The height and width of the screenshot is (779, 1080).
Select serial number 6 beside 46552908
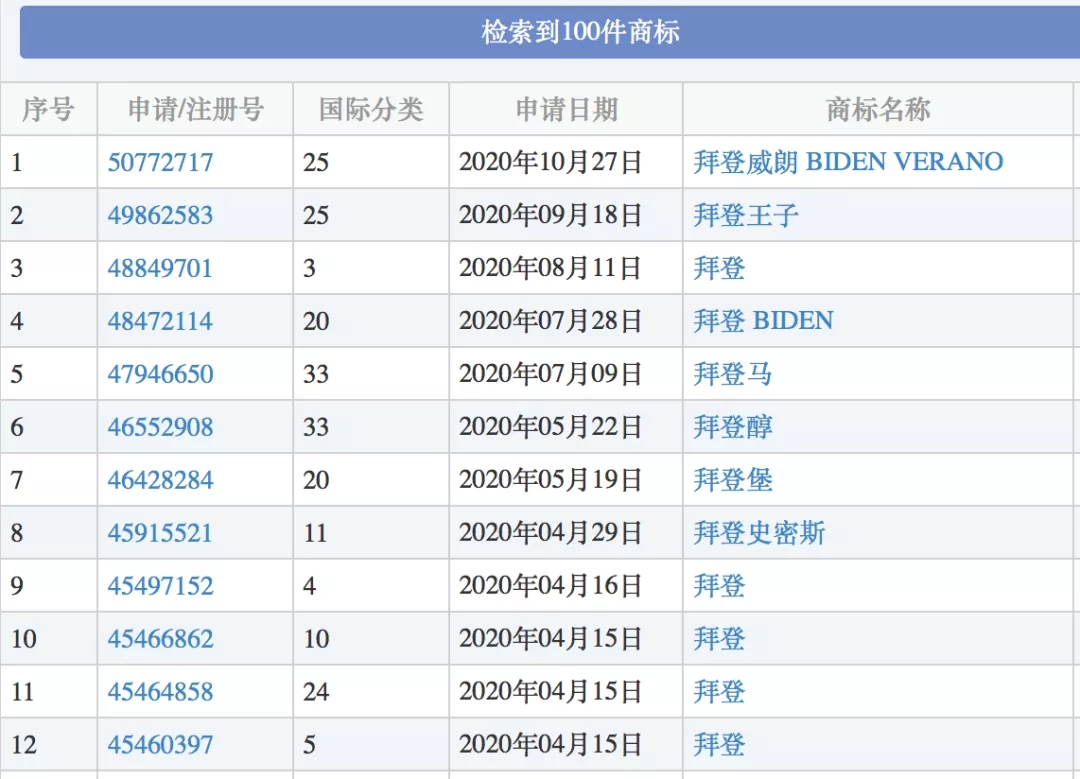click(17, 428)
